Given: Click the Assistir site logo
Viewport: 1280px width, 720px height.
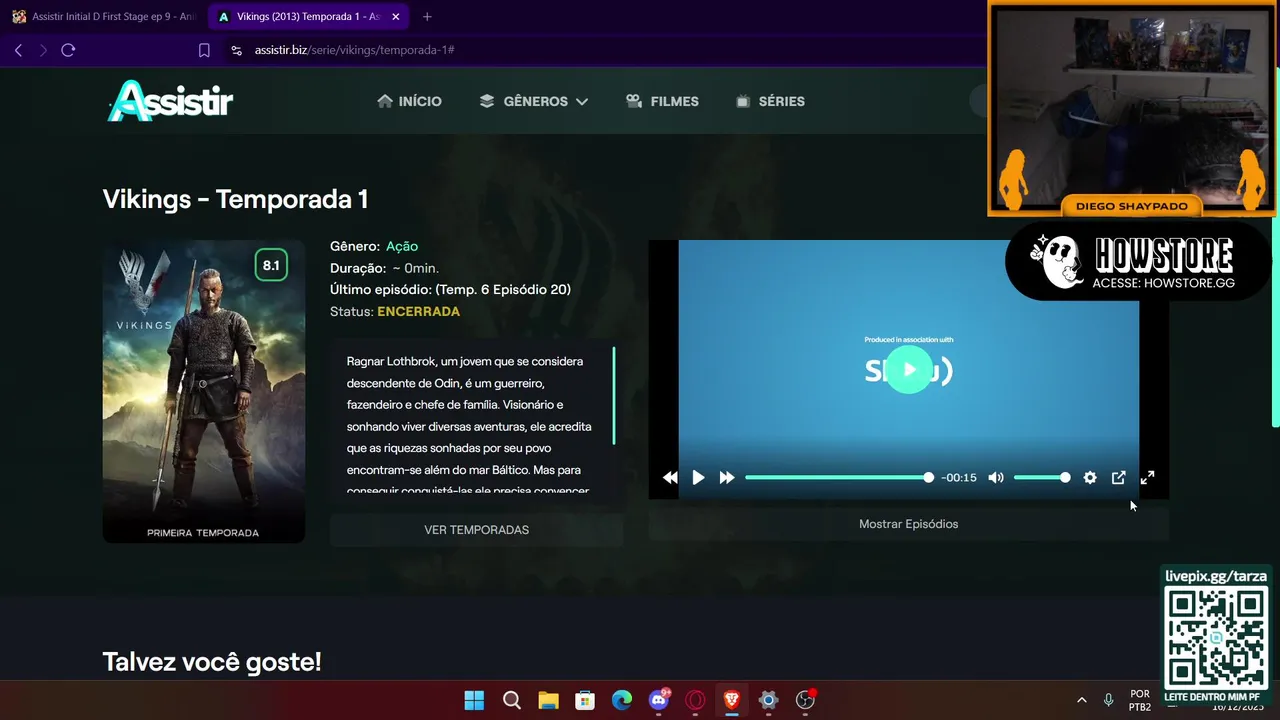Looking at the screenshot, I should (x=170, y=100).
